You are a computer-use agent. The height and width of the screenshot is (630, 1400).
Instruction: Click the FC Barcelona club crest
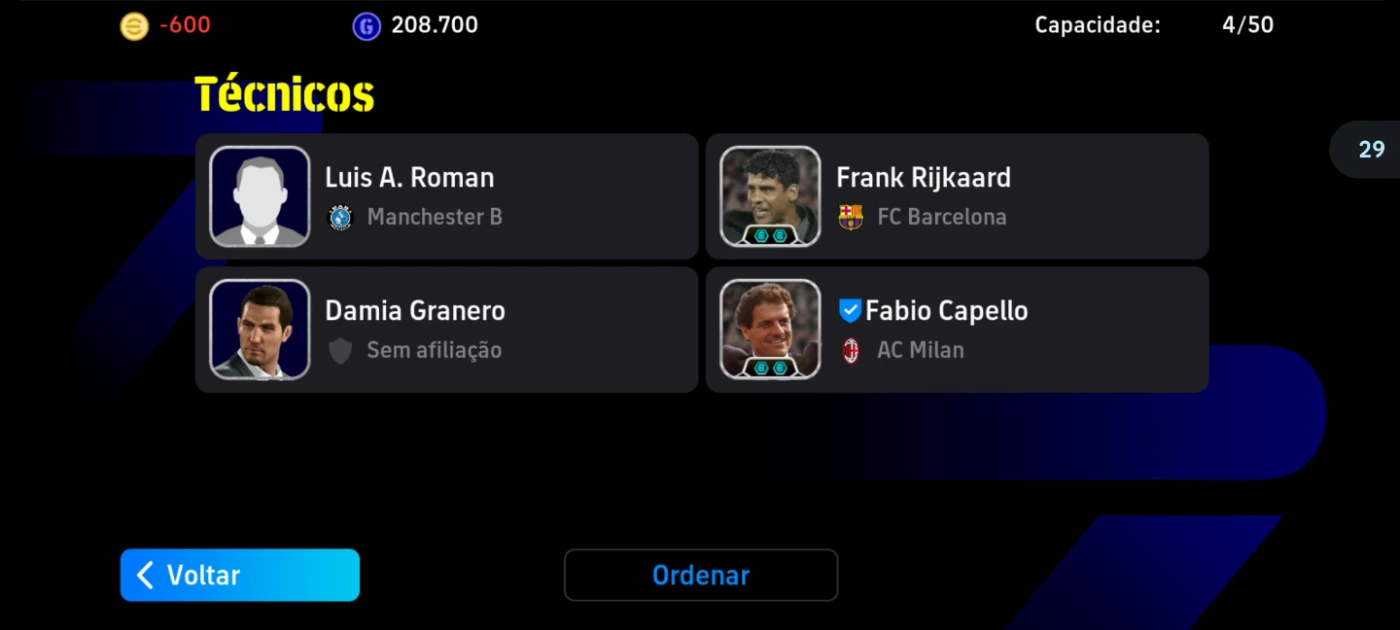(x=851, y=217)
